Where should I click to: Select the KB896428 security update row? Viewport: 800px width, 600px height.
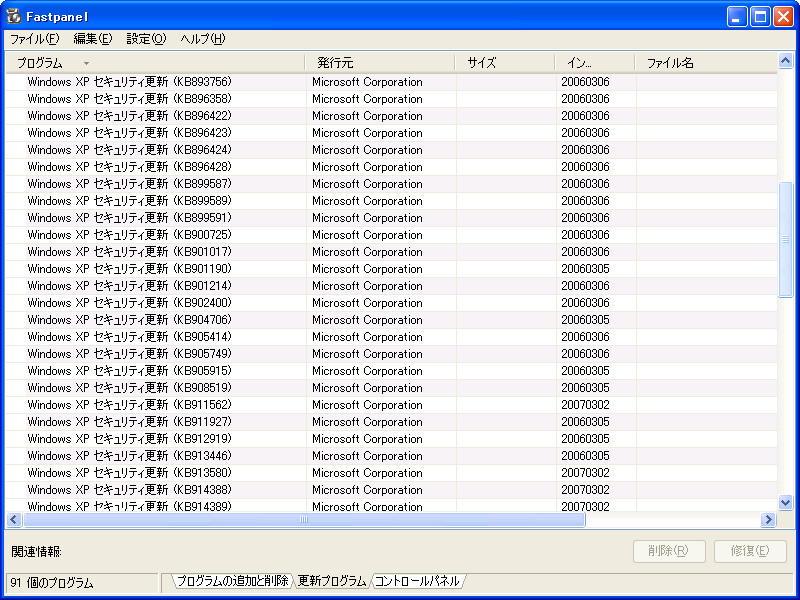pyautogui.click(x=391, y=167)
